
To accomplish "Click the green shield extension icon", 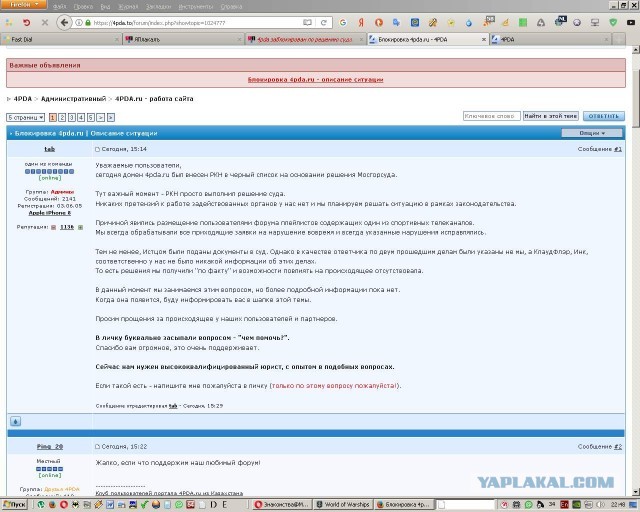I will click(613, 23).
